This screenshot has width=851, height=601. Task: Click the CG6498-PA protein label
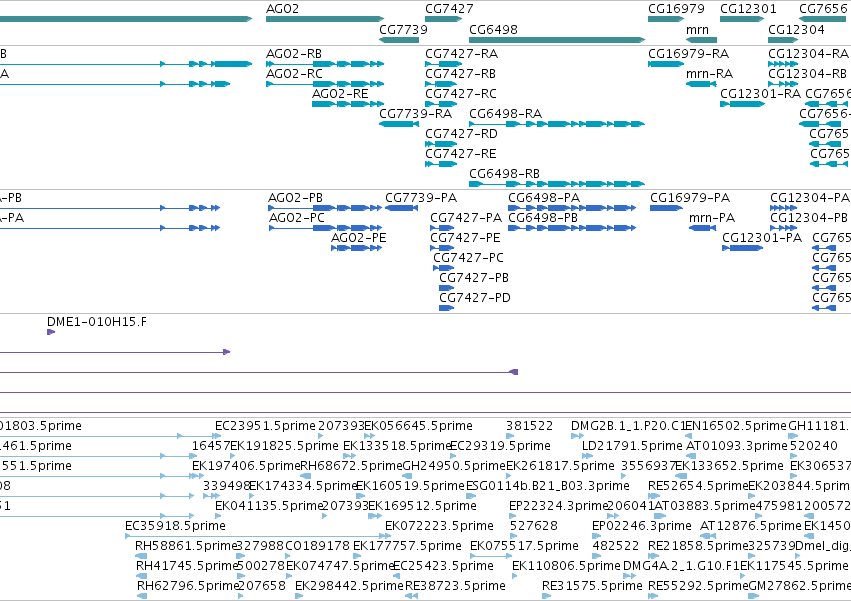click(x=544, y=198)
